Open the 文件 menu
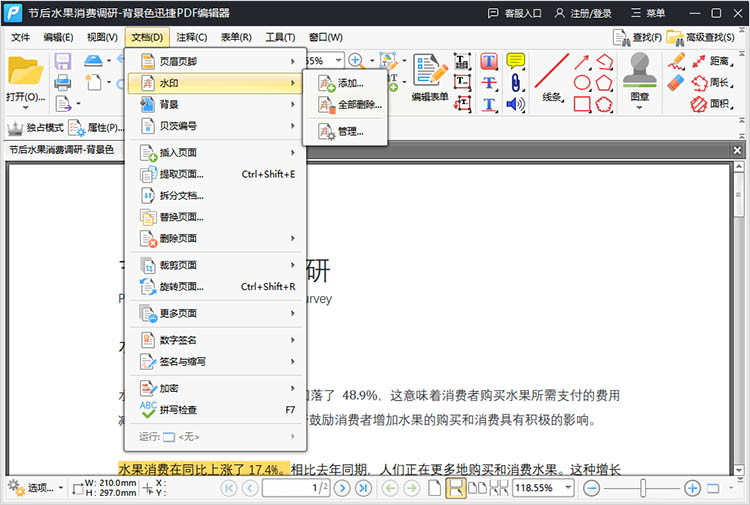The image size is (750, 505). pyautogui.click(x=20, y=37)
